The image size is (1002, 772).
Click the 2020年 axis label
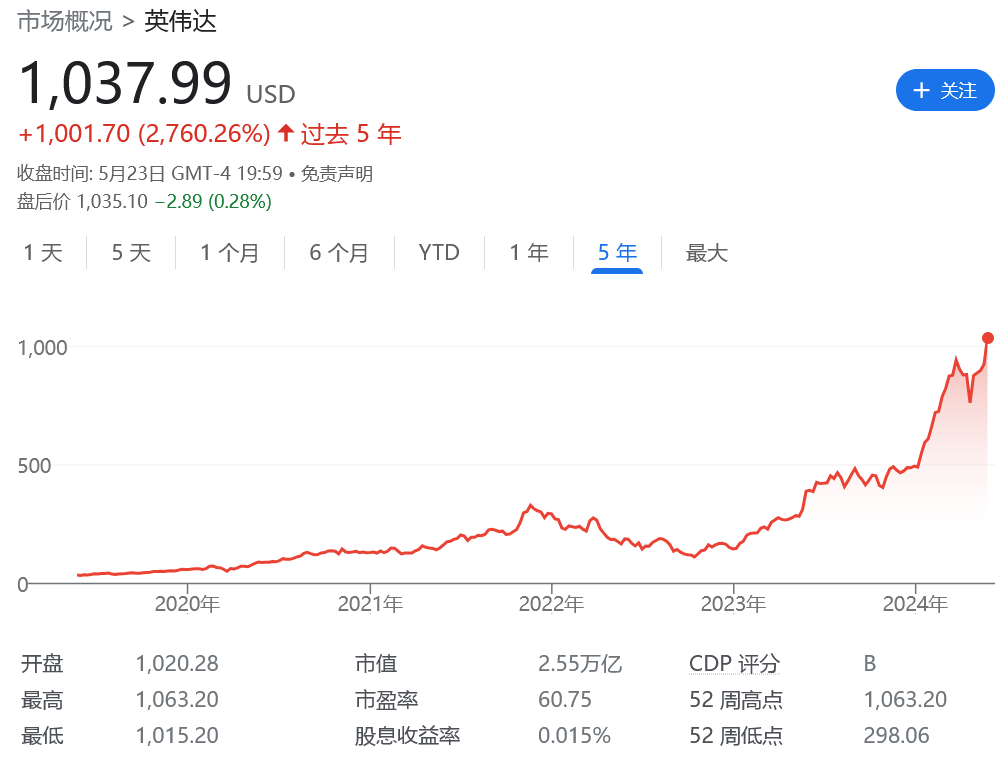[x=187, y=604]
